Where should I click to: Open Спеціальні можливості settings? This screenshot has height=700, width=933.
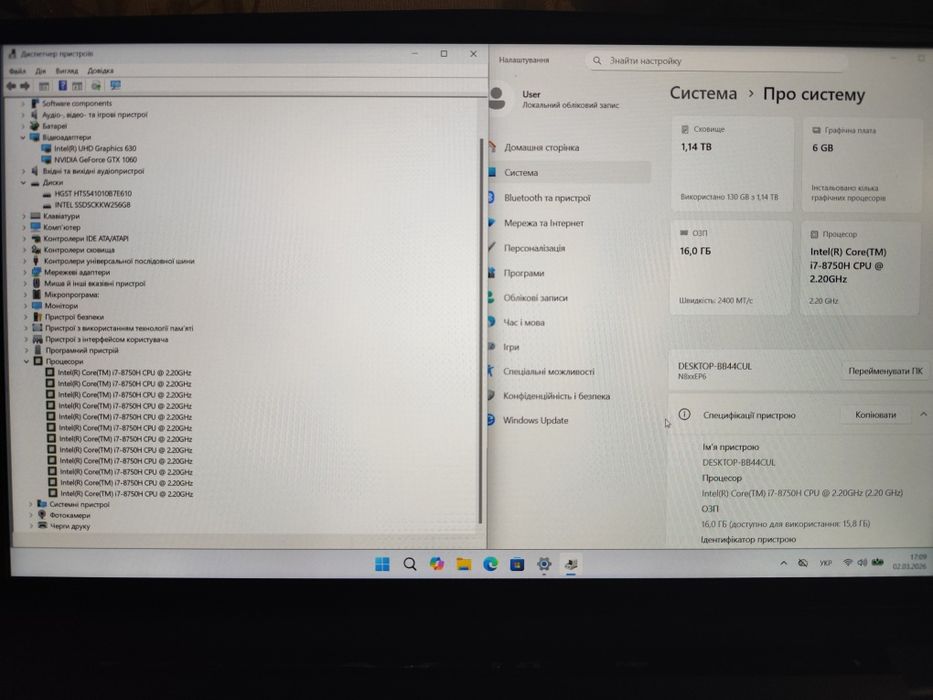pos(549,371)
